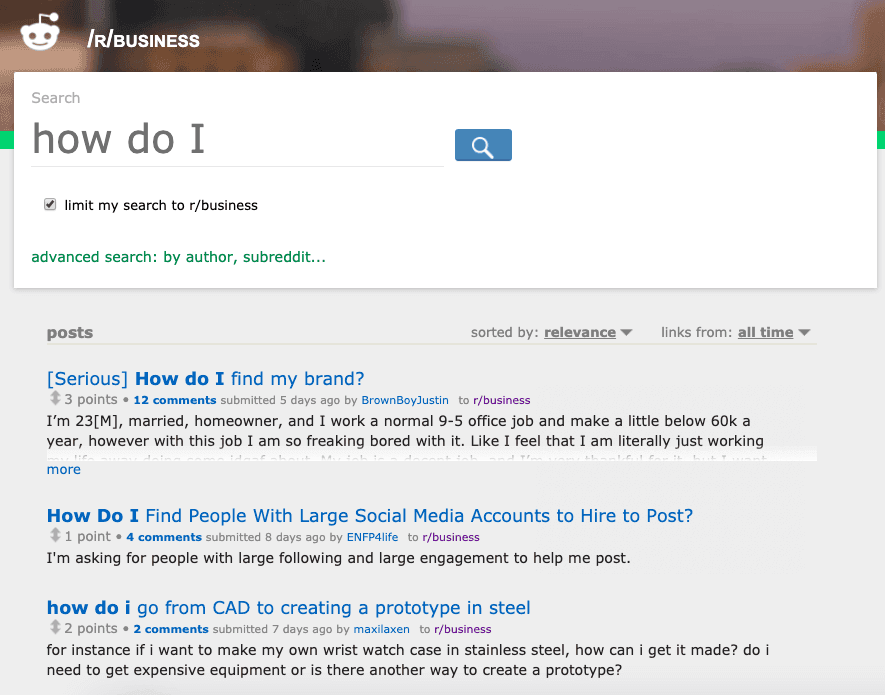885x695 pixels.
Task: Click 'advanced search: by author, subreddit...'
Action: pos(178,257)
